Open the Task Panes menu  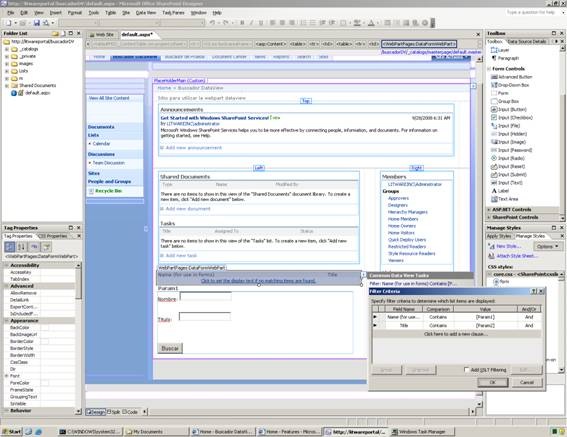coord(173,13)
